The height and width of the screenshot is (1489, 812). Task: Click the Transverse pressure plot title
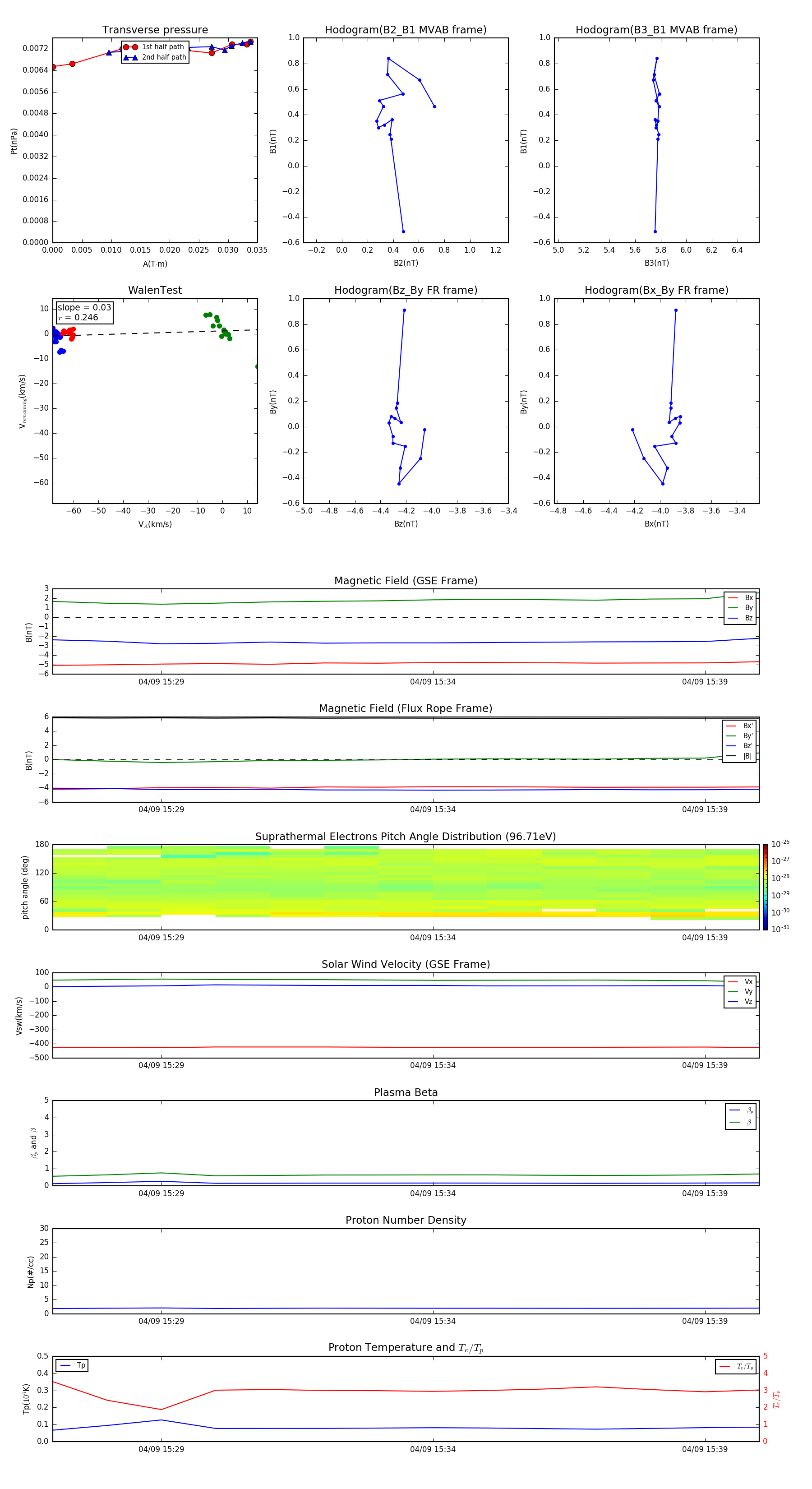coord(155,30)
